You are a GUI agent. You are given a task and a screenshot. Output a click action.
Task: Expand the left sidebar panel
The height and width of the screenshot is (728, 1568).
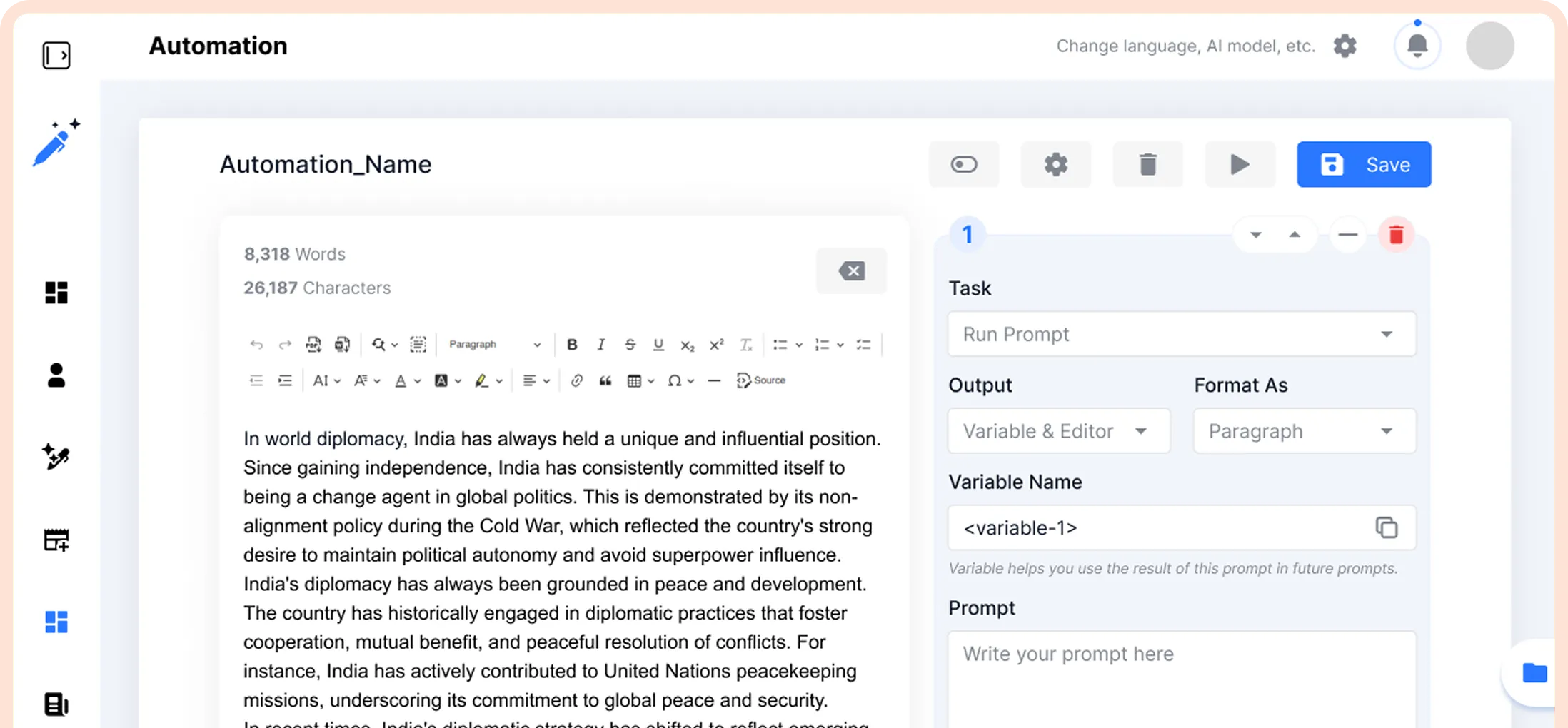click(x=56, y=55)
